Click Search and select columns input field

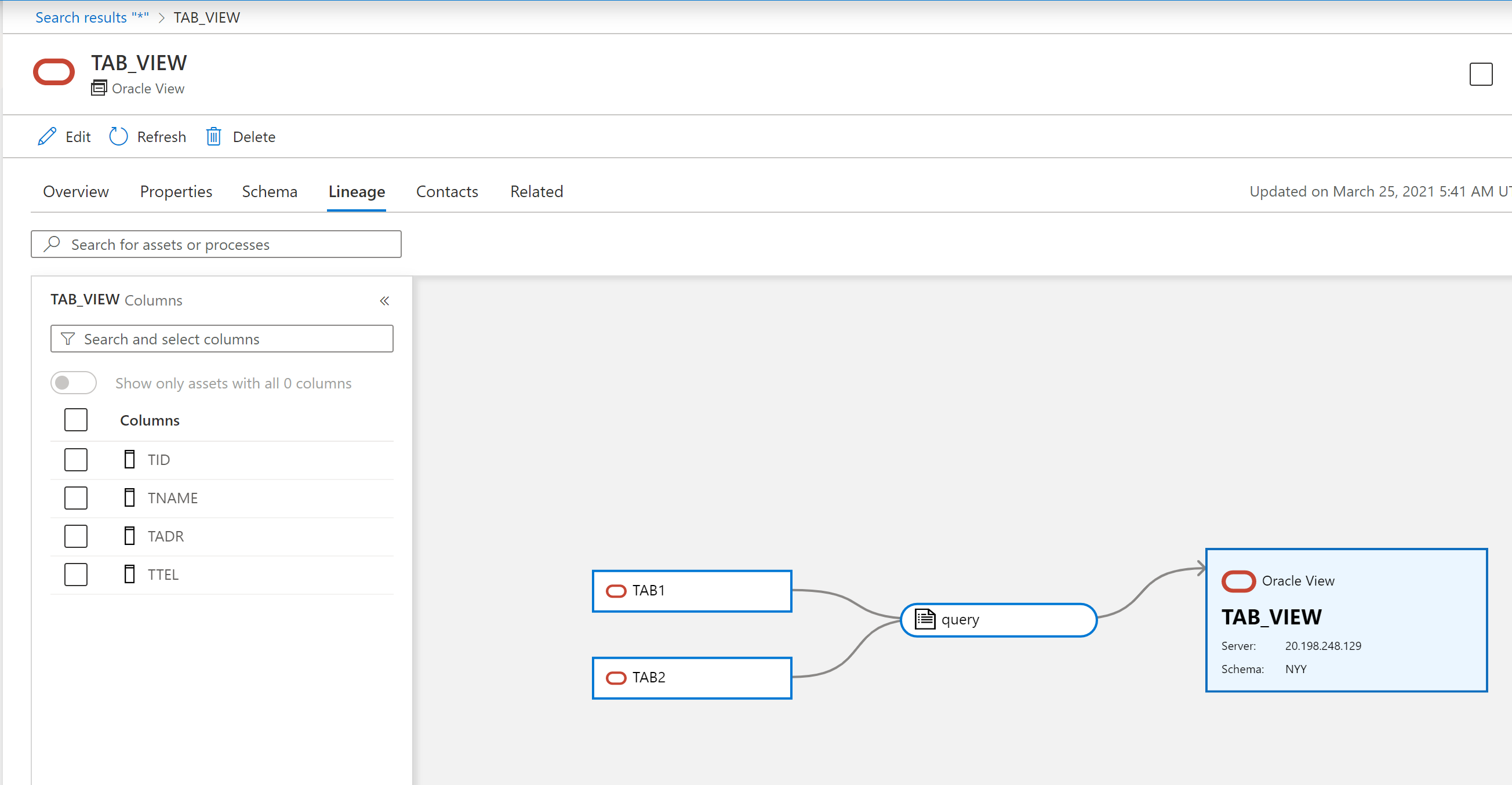click(221, 339)
